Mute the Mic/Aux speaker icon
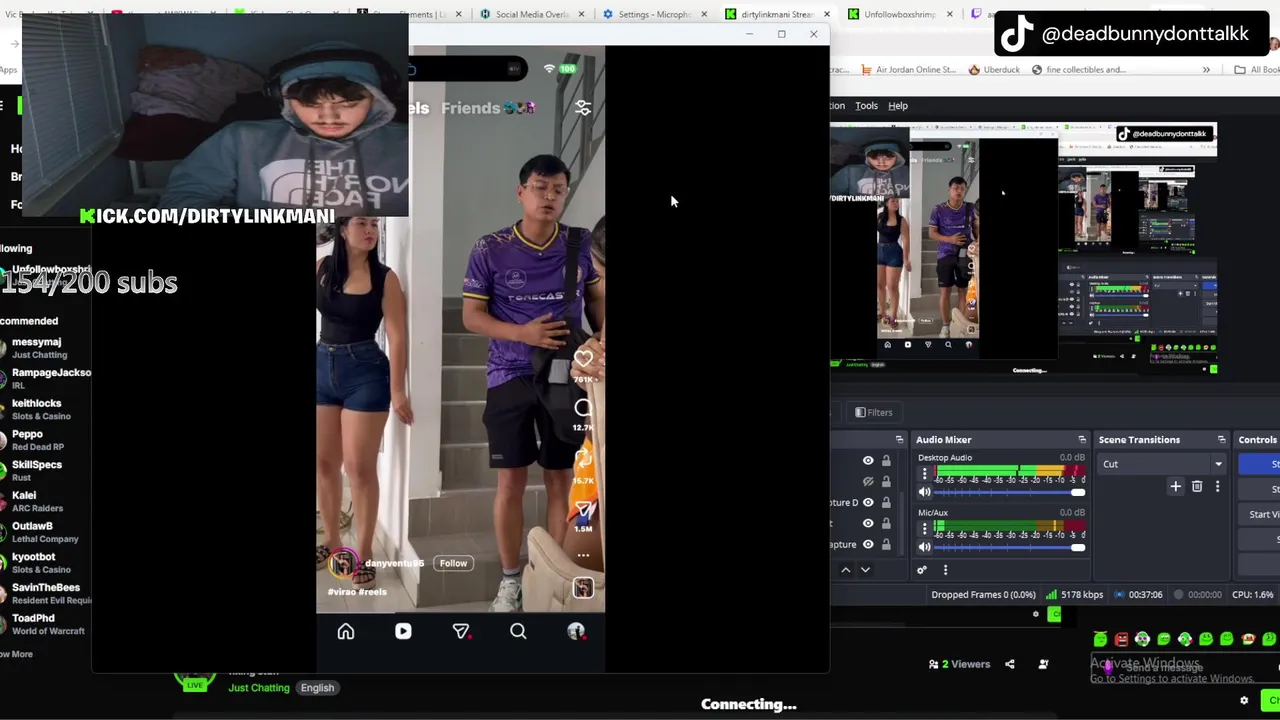The width and height of the screenshot is (1280, 720). point(924,546)
